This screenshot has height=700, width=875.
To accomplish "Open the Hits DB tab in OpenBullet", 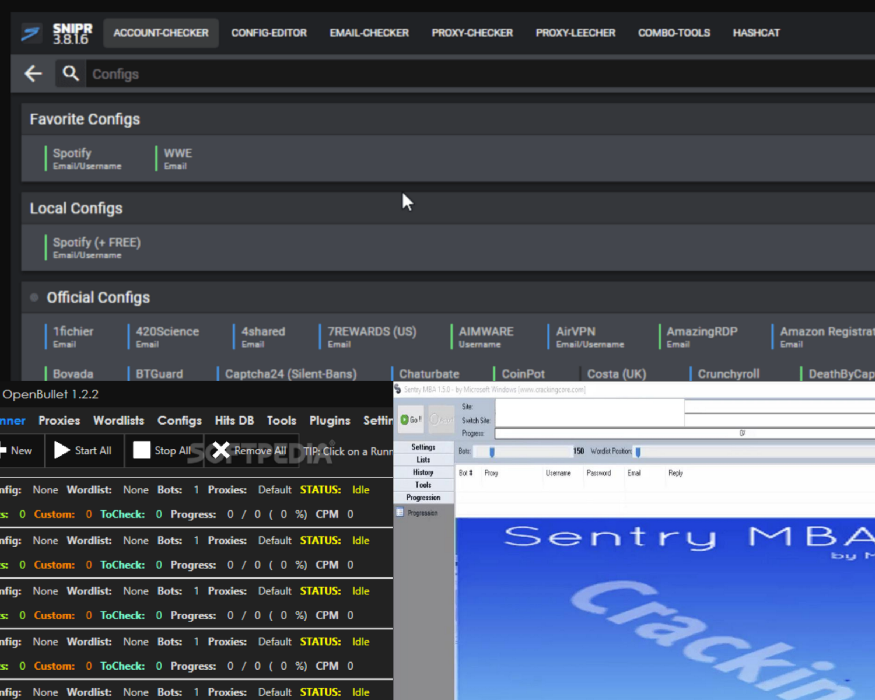I will tap(233, 421).
